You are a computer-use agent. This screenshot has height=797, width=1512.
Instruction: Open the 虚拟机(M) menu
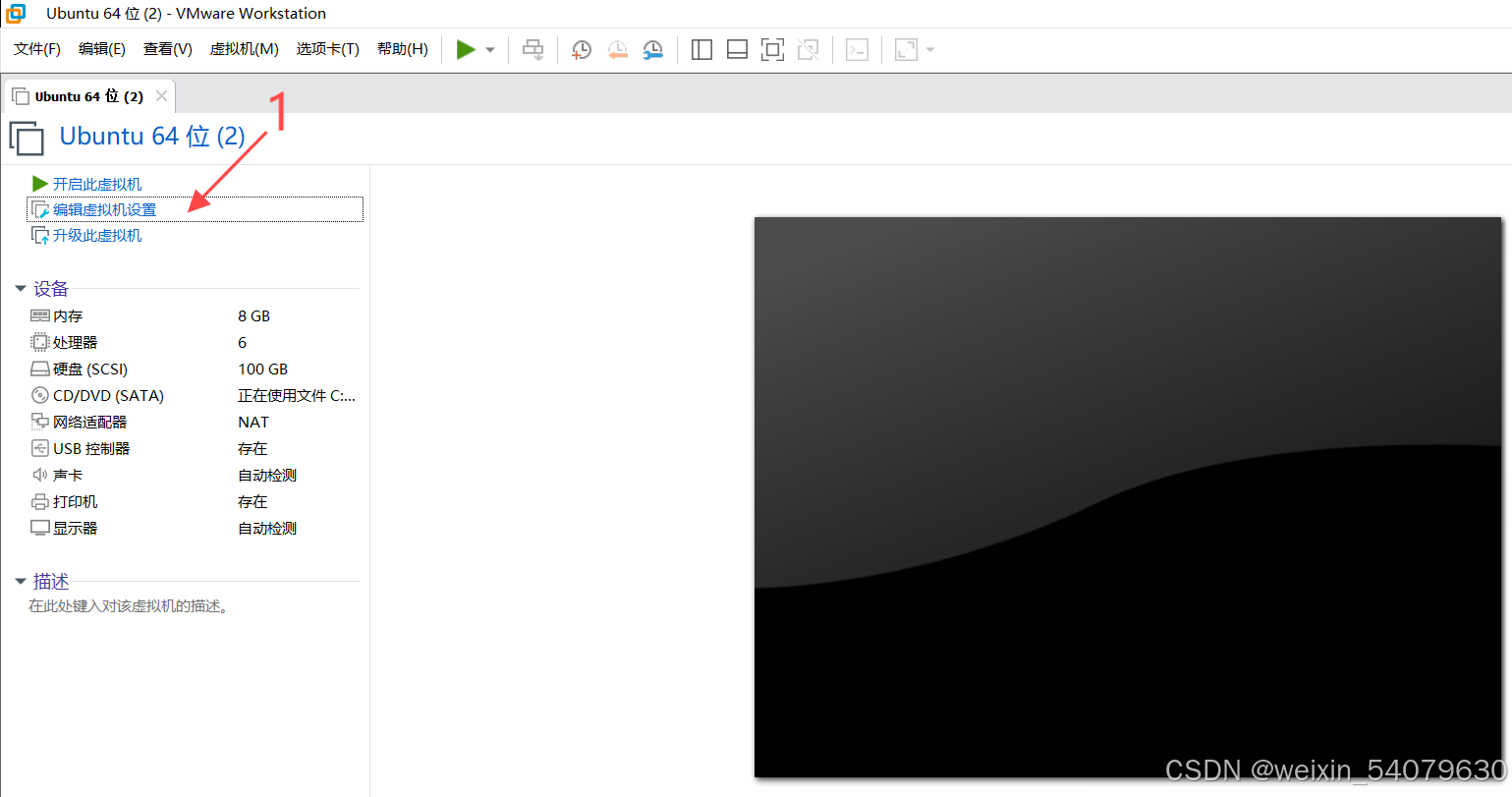coord(245,49)
